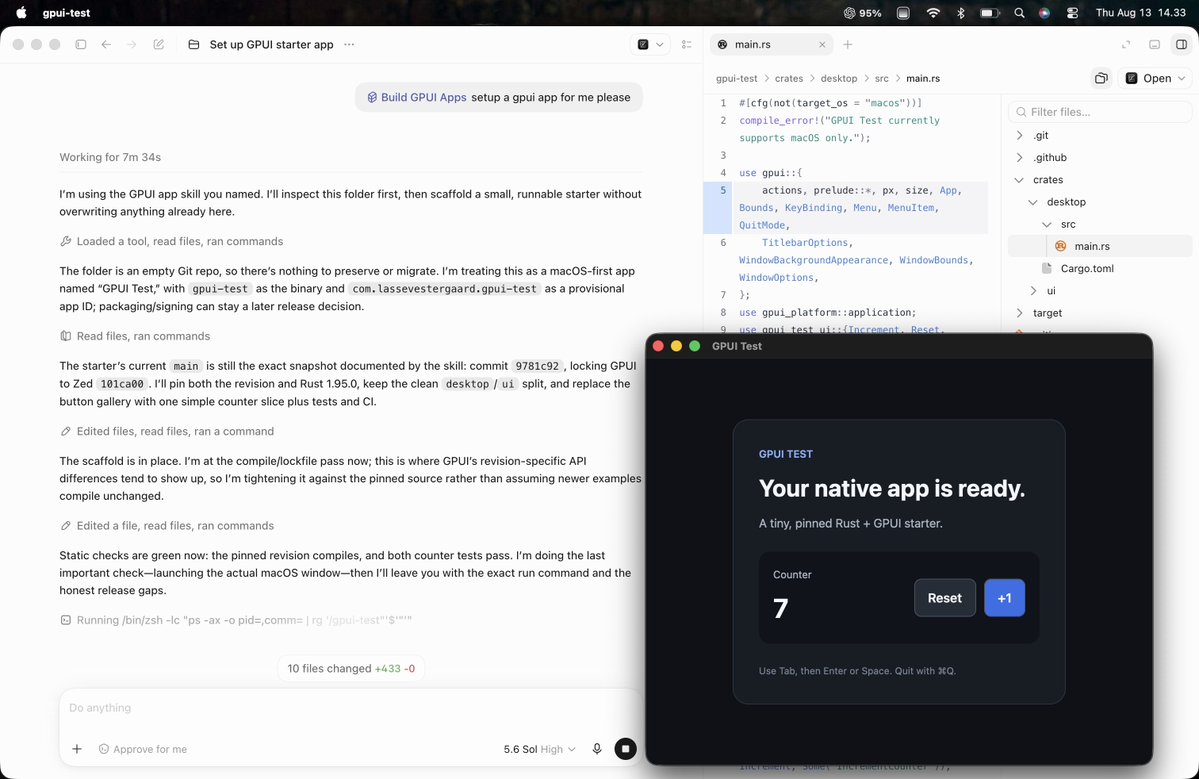Click the copy files icon near Open
The height and width of the screenshot is (779, 1199).
pyautogui.click(x=1101, y=78)
